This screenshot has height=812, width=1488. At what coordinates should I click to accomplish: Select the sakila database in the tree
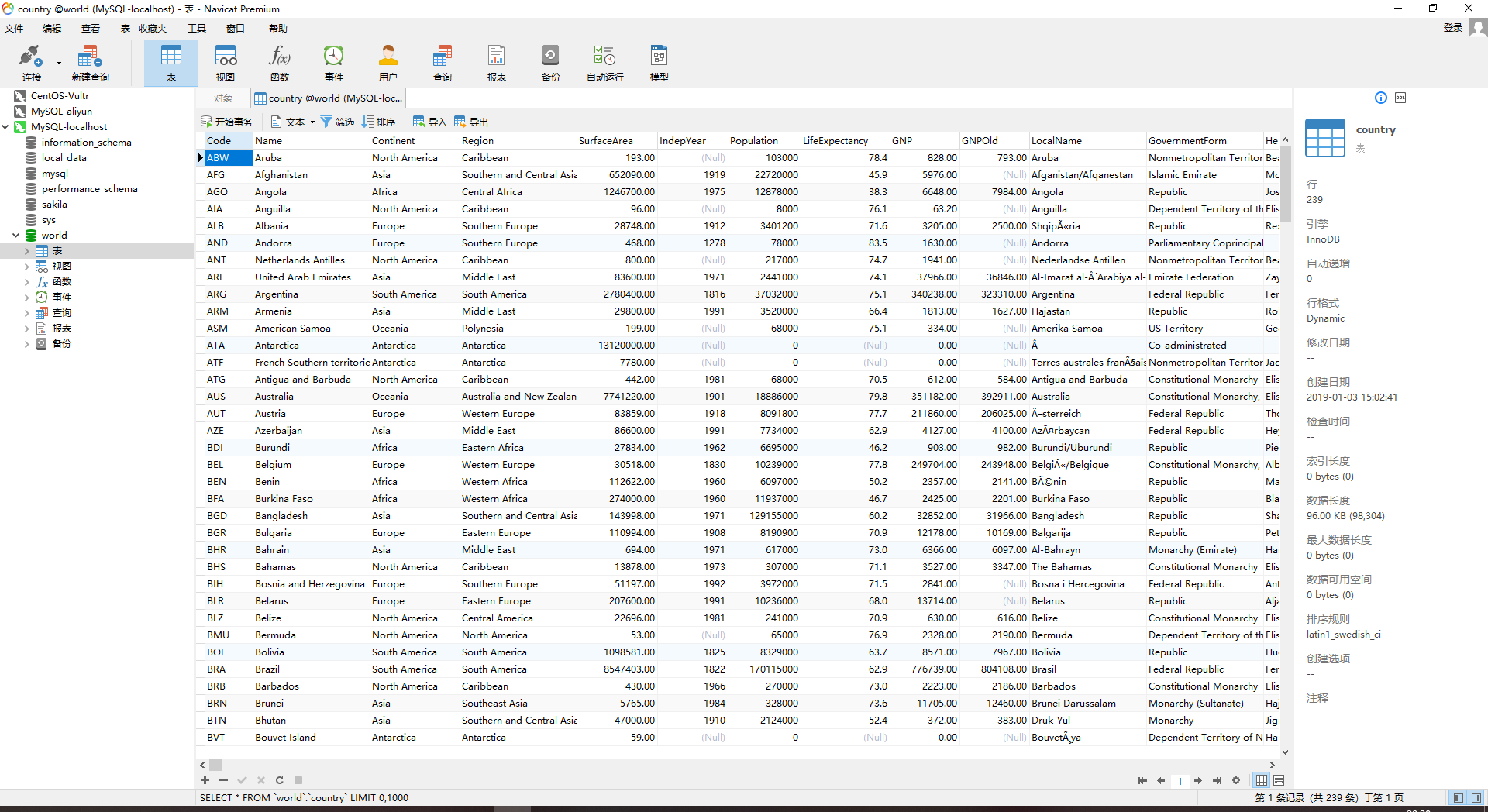[54, 205]
